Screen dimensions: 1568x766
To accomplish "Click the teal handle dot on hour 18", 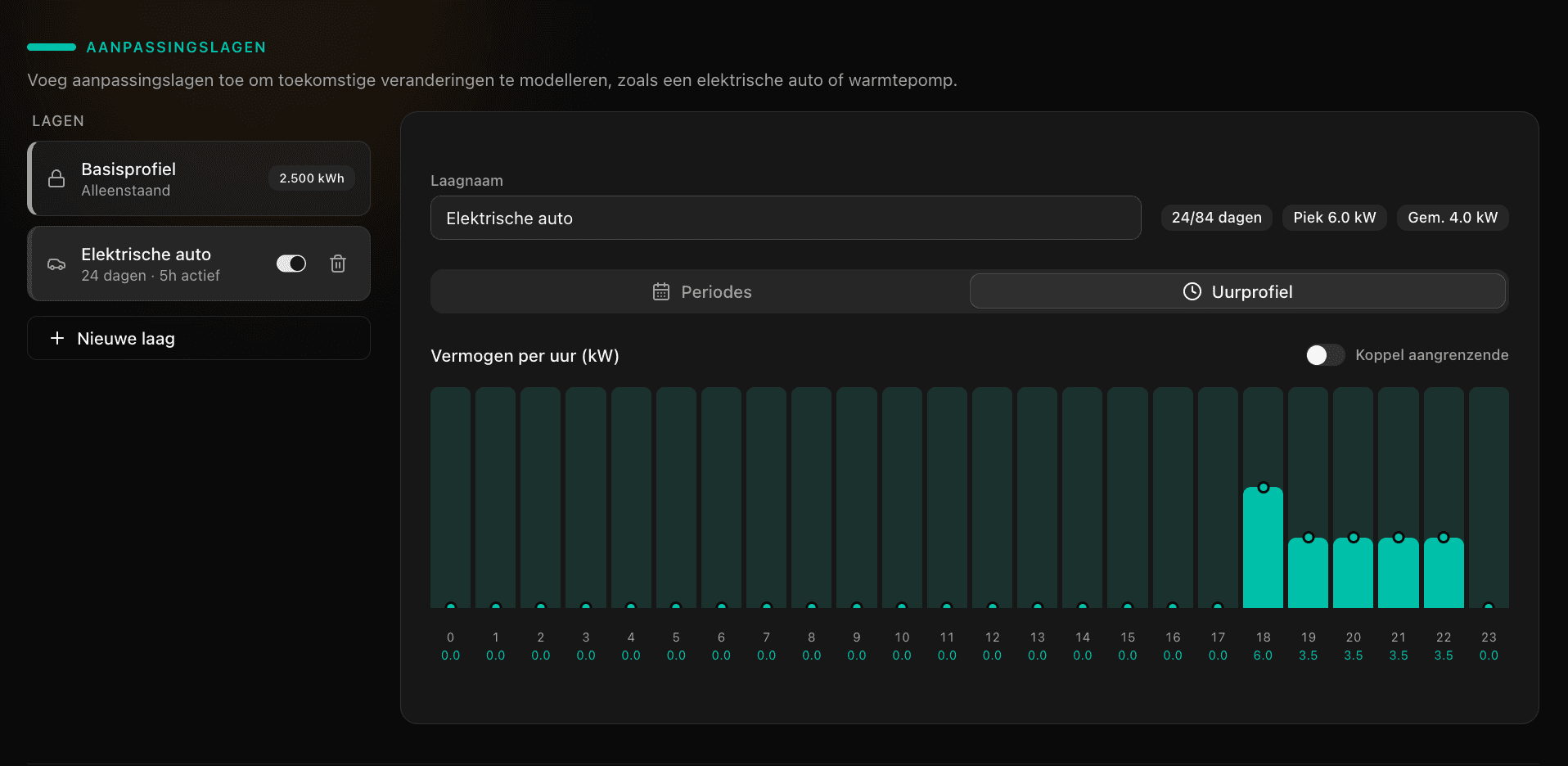I will [1263, 487].
